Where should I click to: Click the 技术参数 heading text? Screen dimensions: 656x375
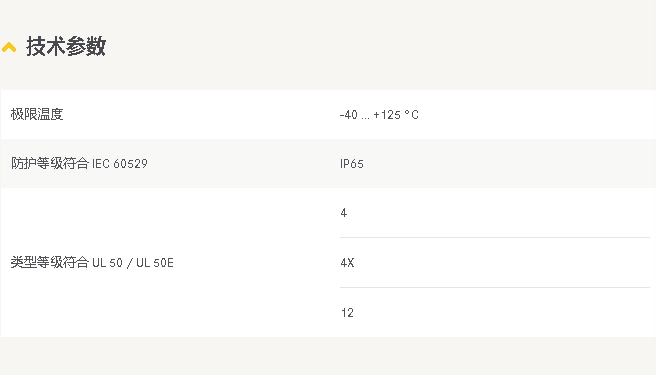click(x=66, y=46)
